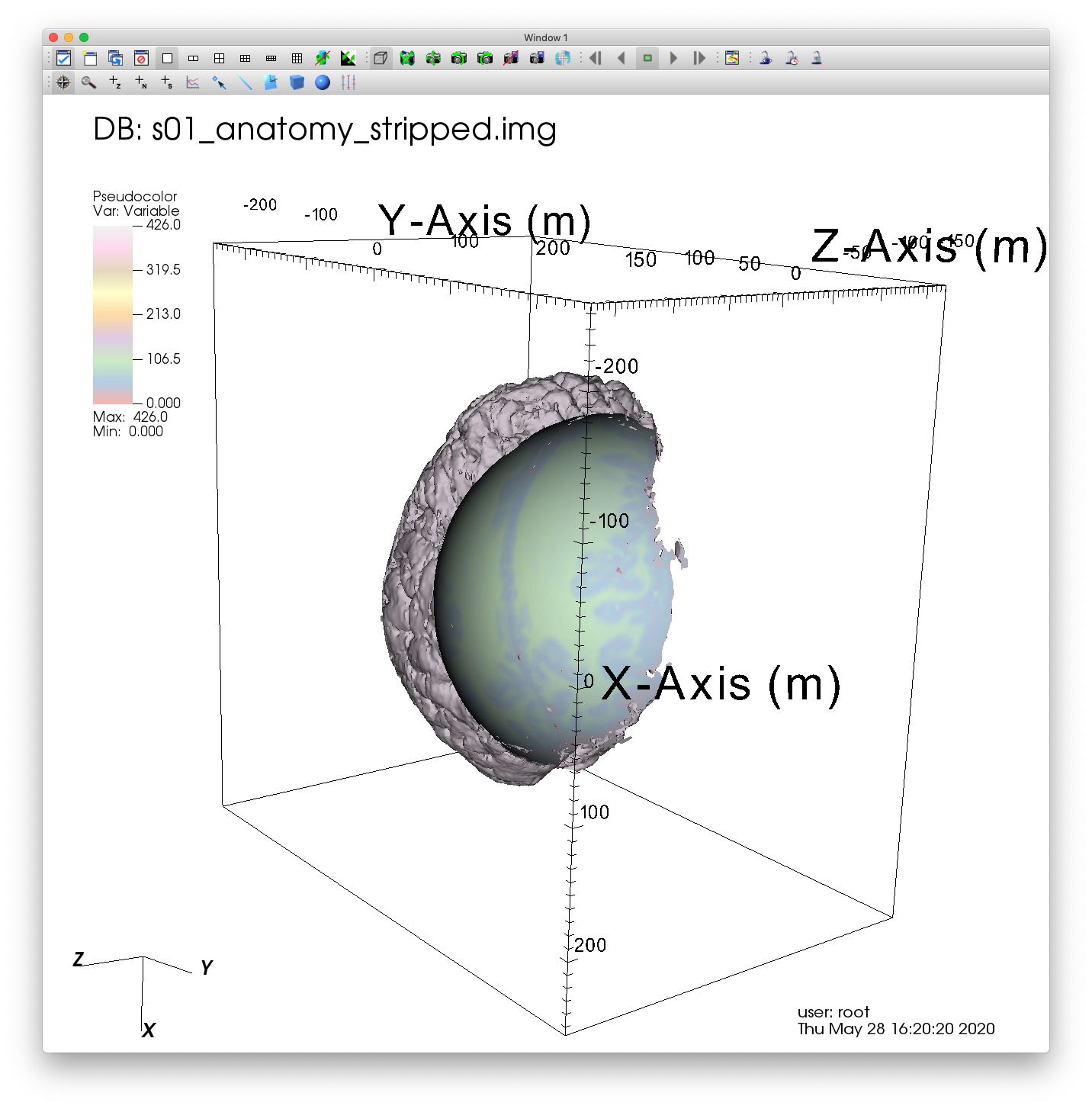The height and width of the screenshot is (1109, 1092).
Task: Select the Navigate mode compass icon
Action: point(63,82)
